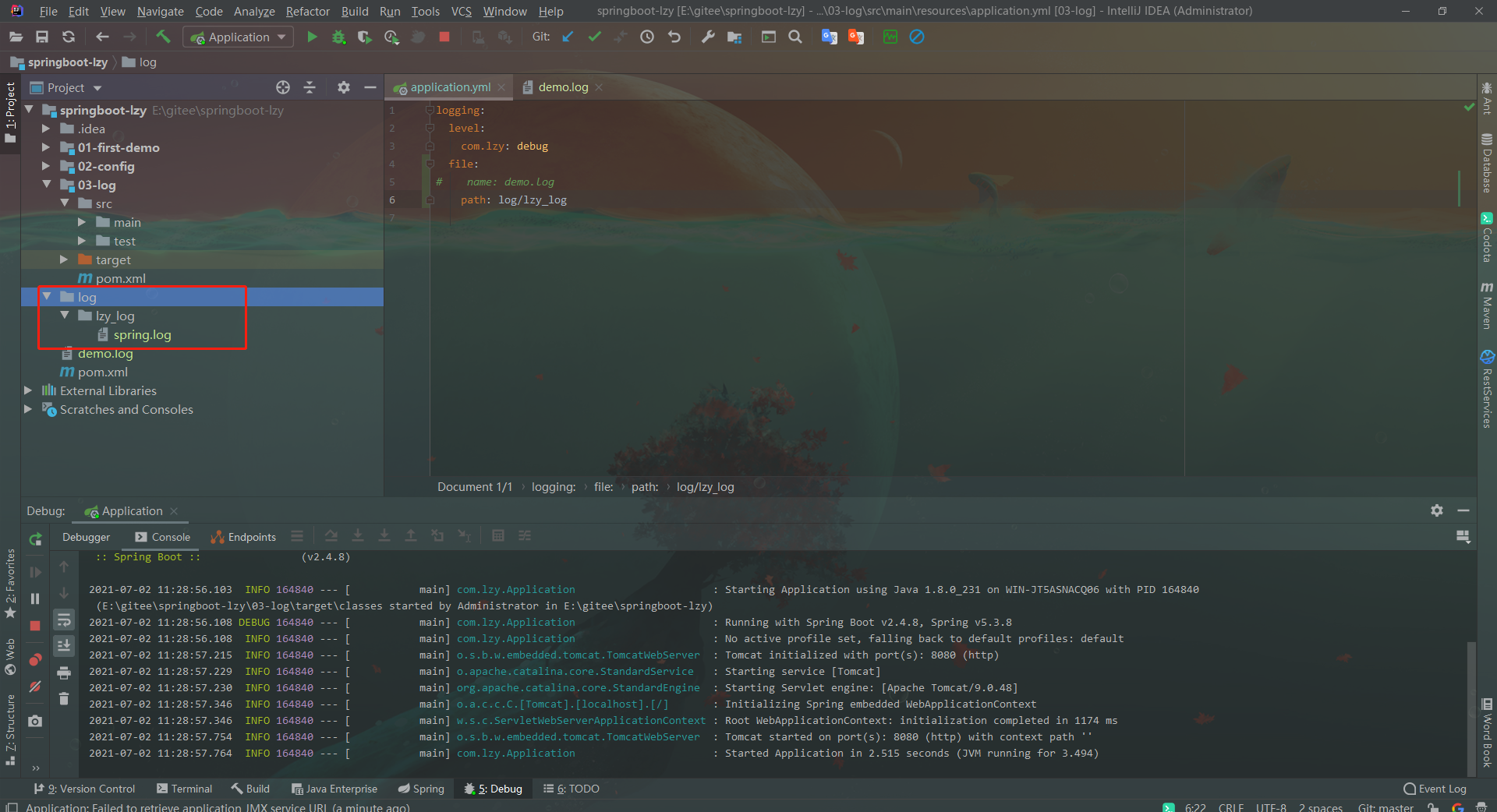Open Maven side panel

[1487, 305]
